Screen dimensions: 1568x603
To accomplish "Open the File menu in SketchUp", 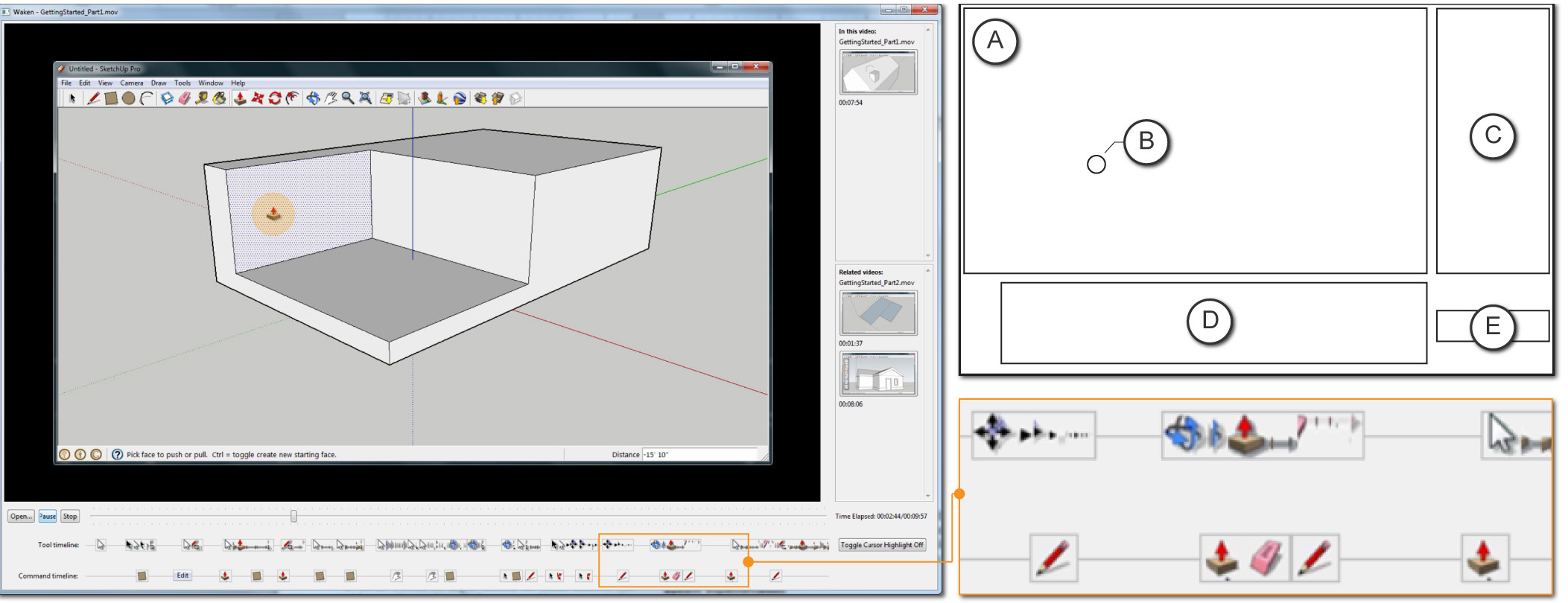I will pyautogui.click(x=66, y=83).
